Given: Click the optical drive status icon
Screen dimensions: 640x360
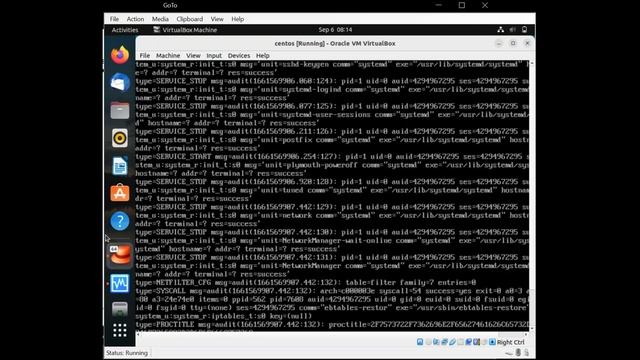Looking at the screenshot, I should point(428,342).
